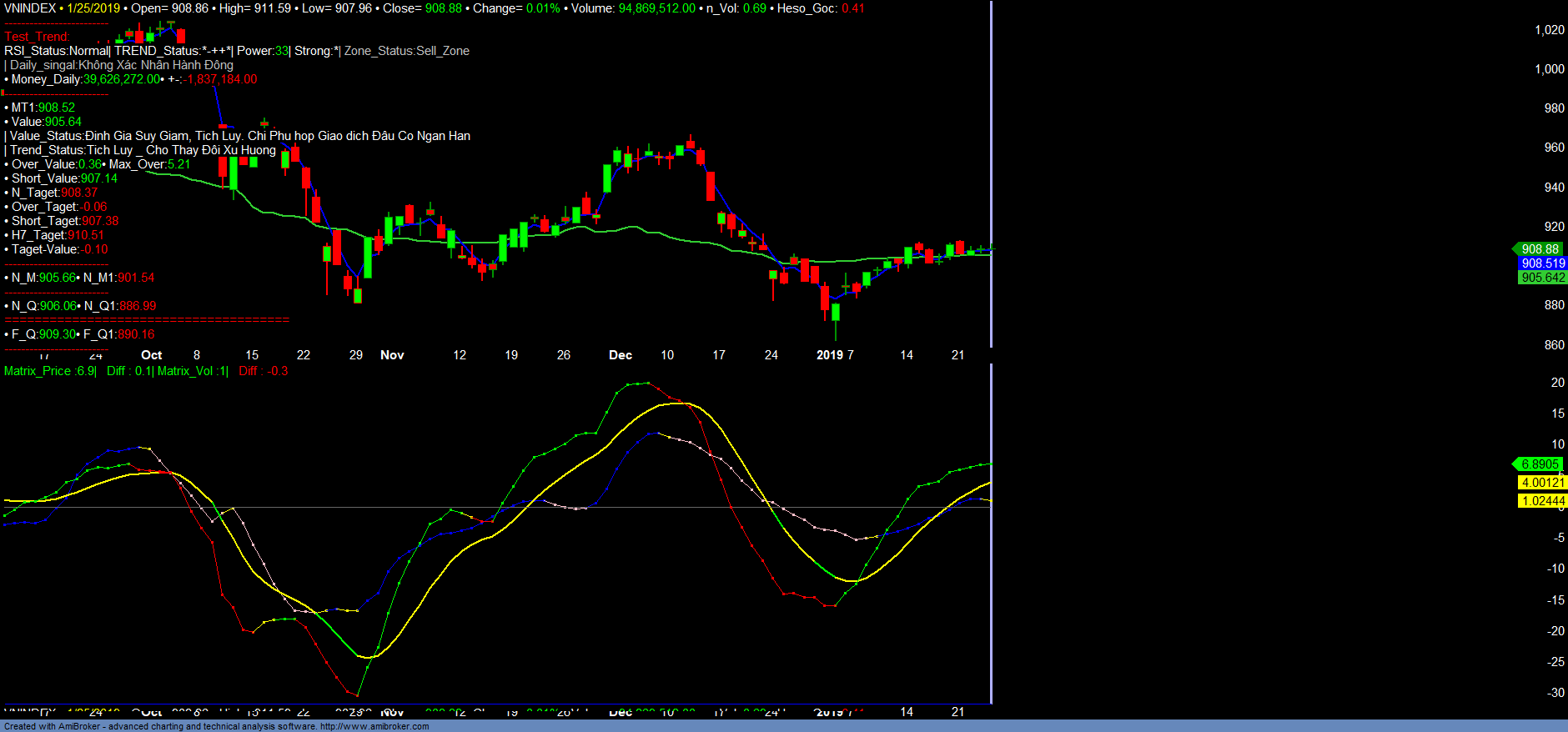Select the yellow 4.00121 value tag

tap(1542, 483)
